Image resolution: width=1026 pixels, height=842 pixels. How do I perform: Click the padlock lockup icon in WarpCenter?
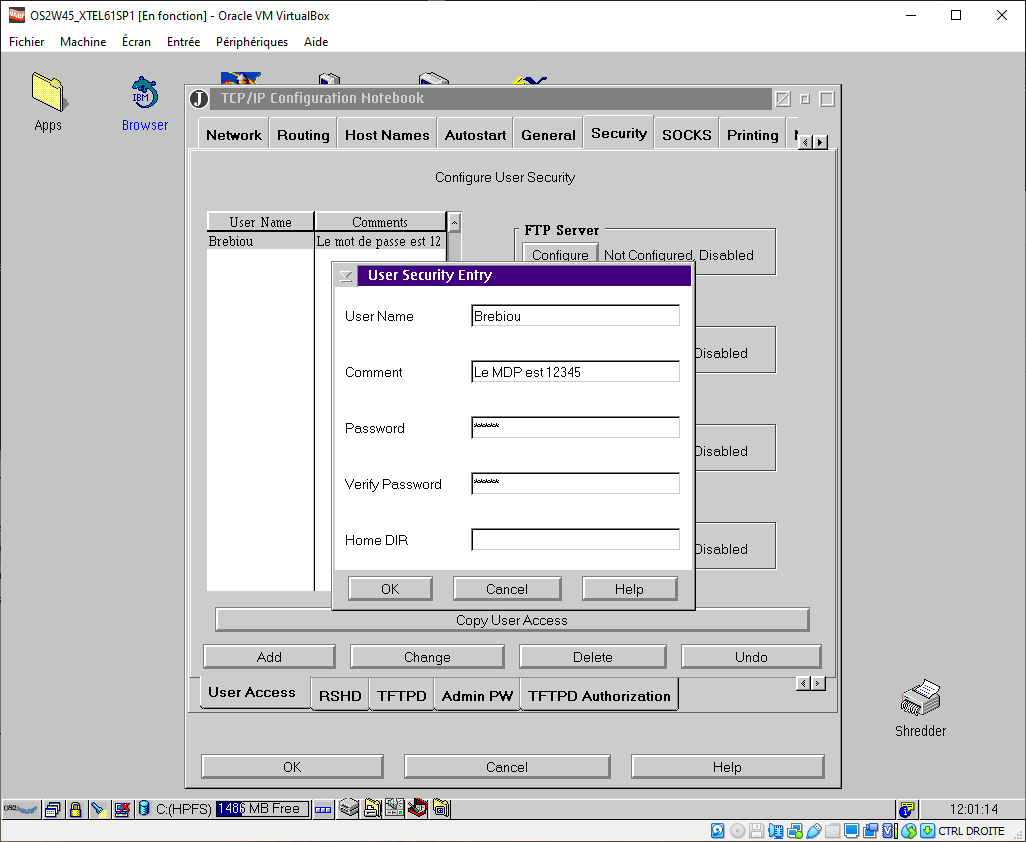tap(75, 809)
